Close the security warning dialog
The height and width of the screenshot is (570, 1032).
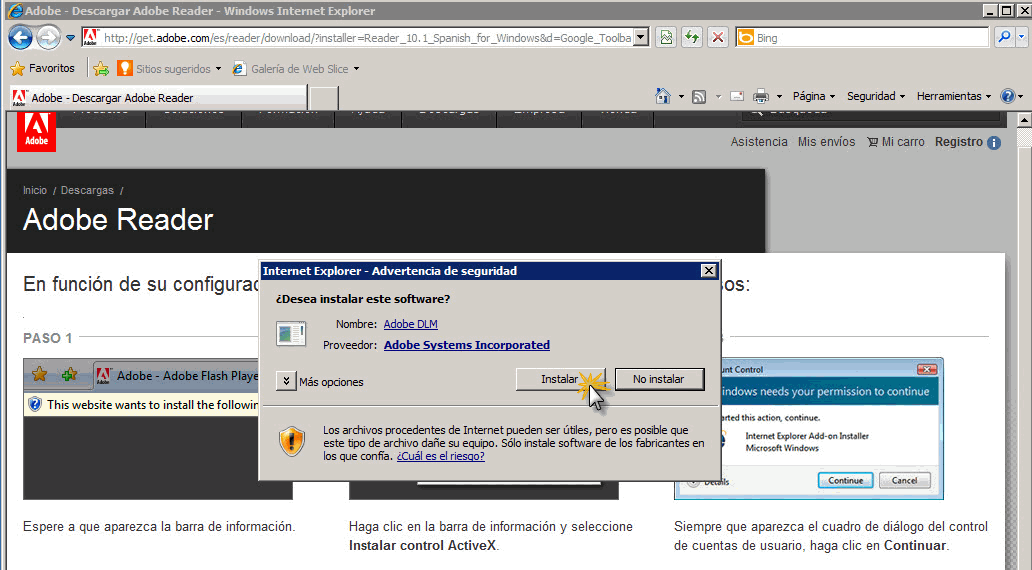[708, 271]
